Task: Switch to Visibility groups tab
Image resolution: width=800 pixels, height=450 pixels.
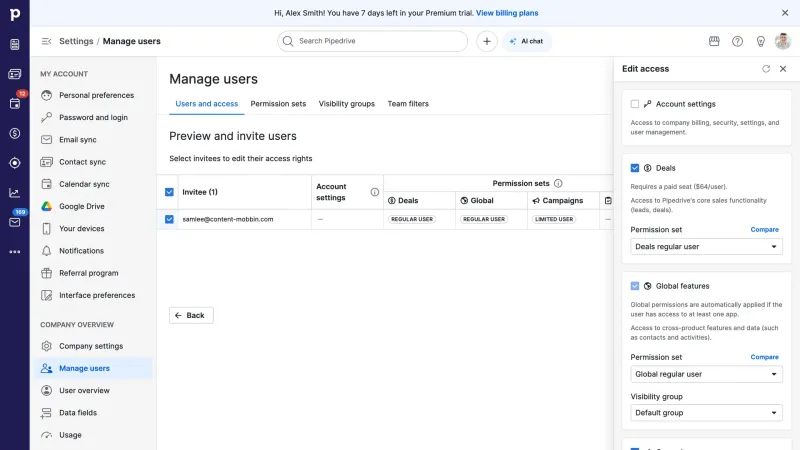Action: point(346,104)
